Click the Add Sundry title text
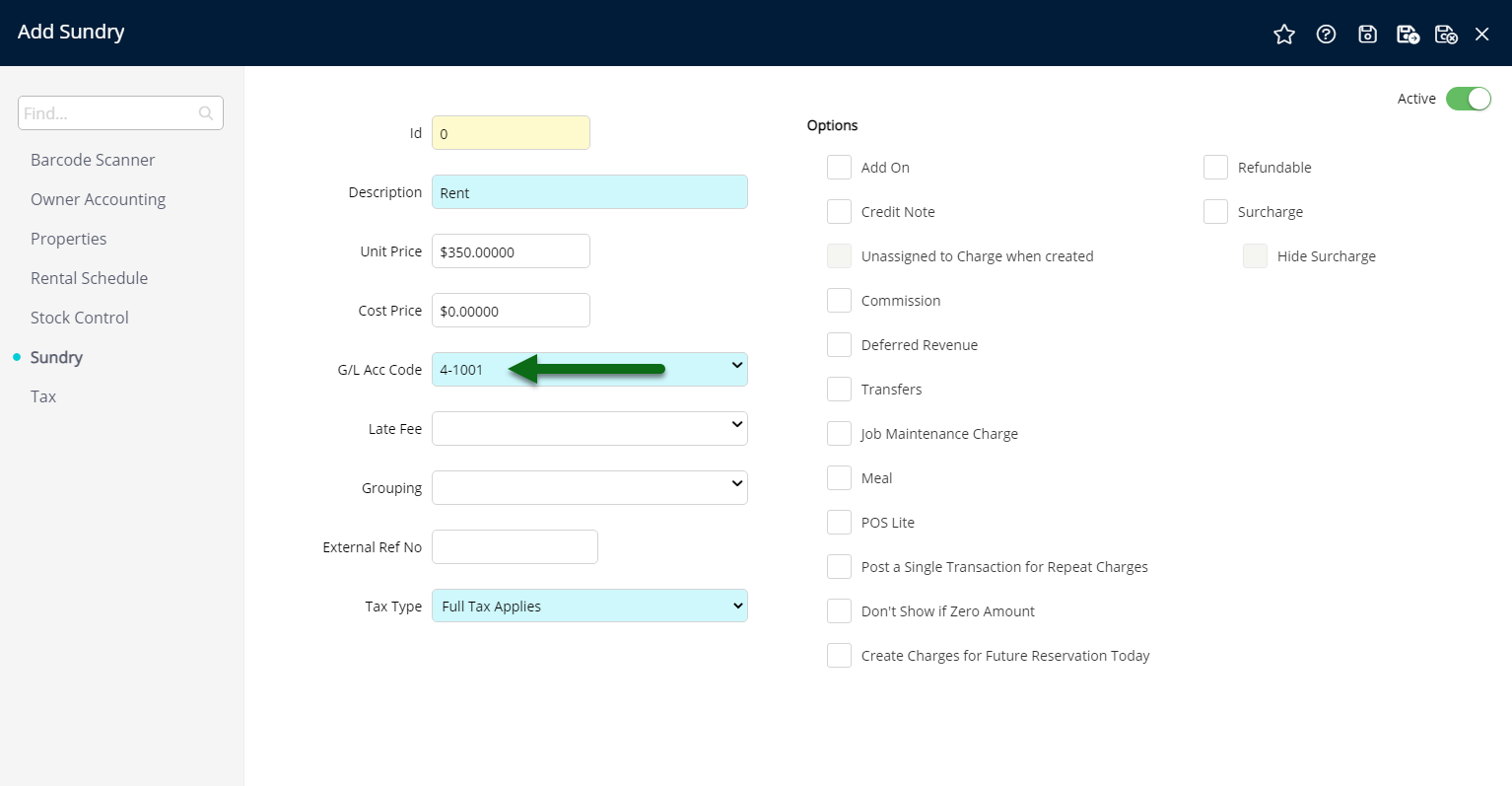This screenshot has height=786, width=1512. point(71,32)
